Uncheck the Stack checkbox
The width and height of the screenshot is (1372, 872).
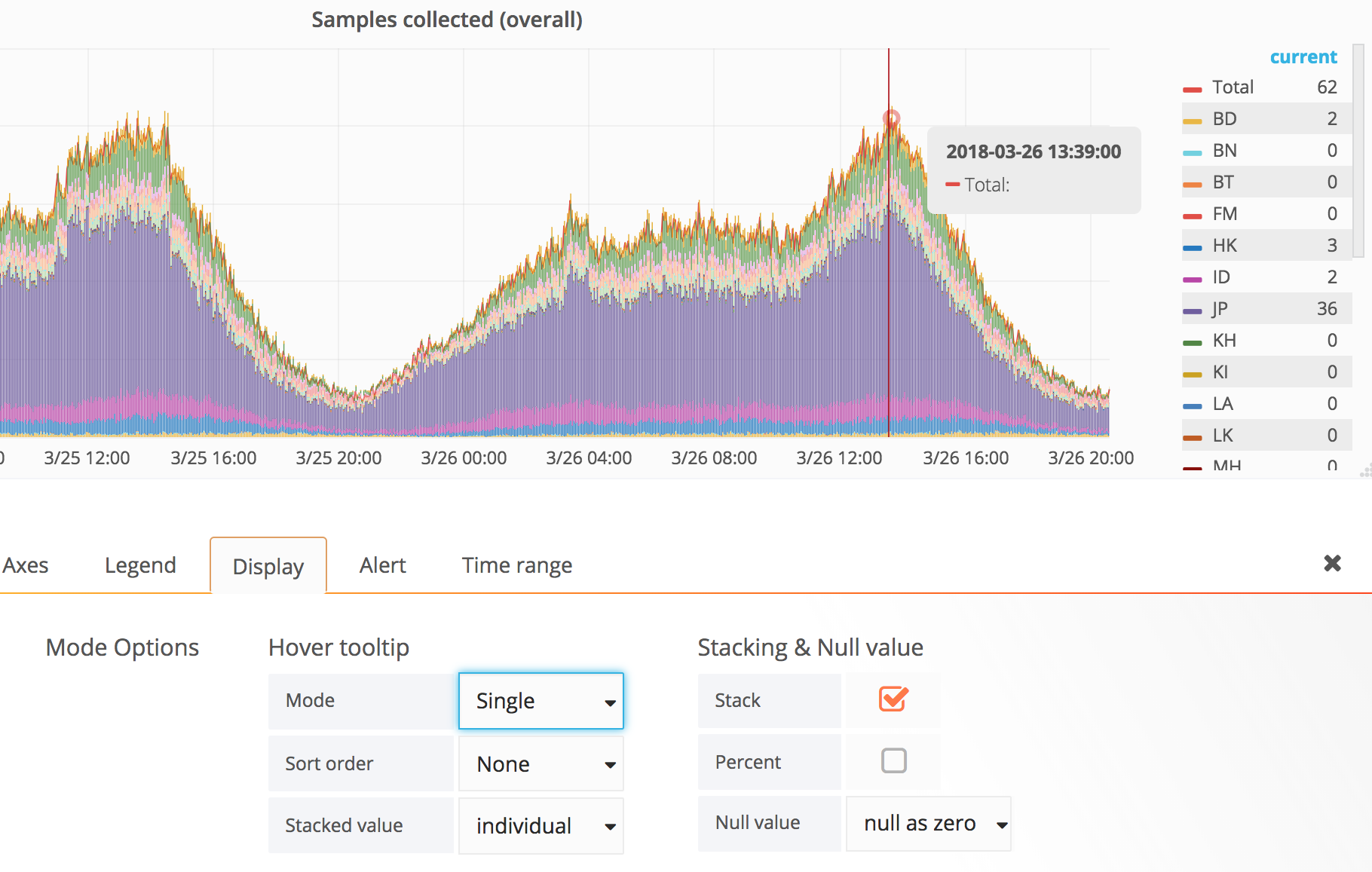tap(893, 700)
